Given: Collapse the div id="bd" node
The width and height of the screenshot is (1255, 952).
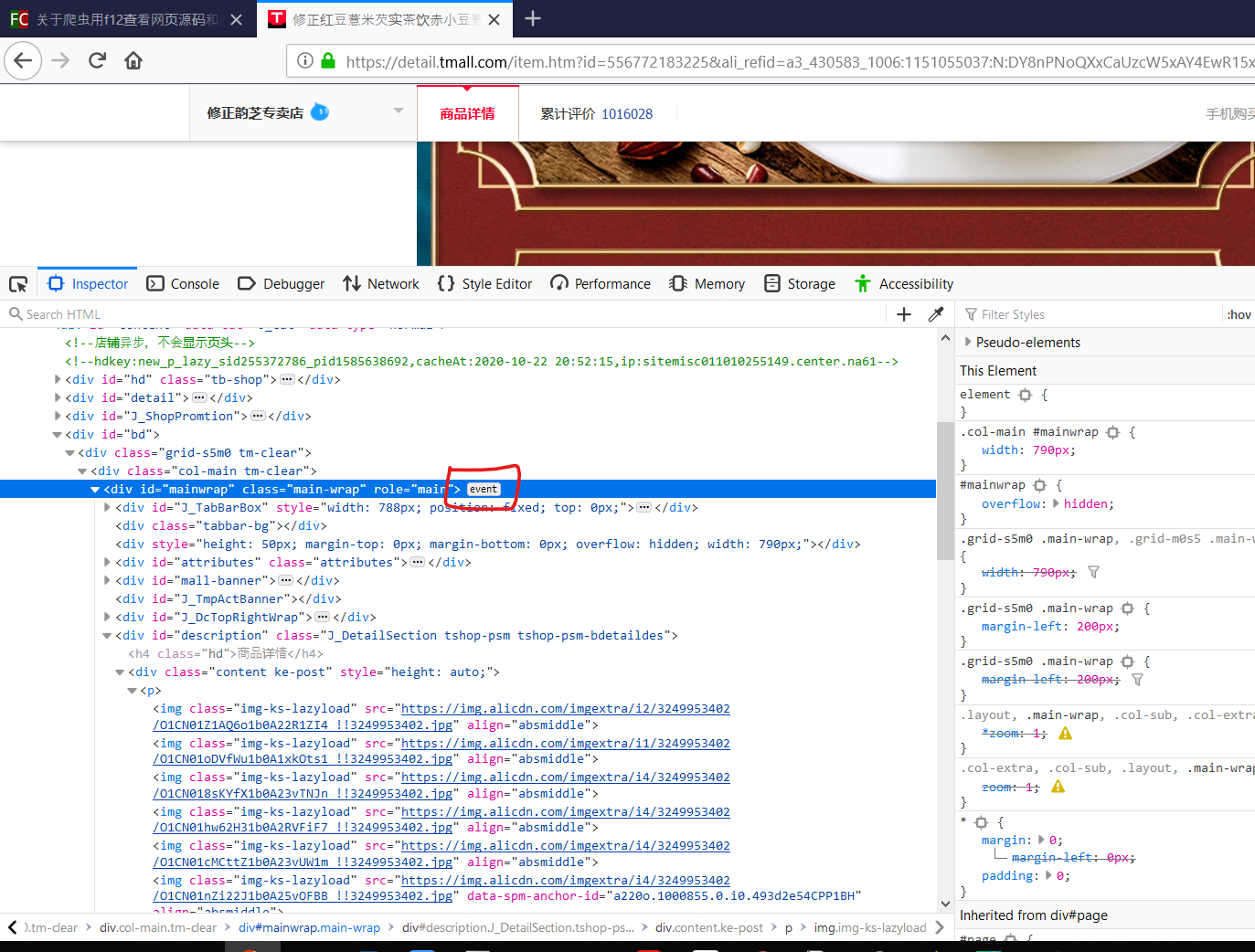Looking at the screenshot, I should (58, 434).
